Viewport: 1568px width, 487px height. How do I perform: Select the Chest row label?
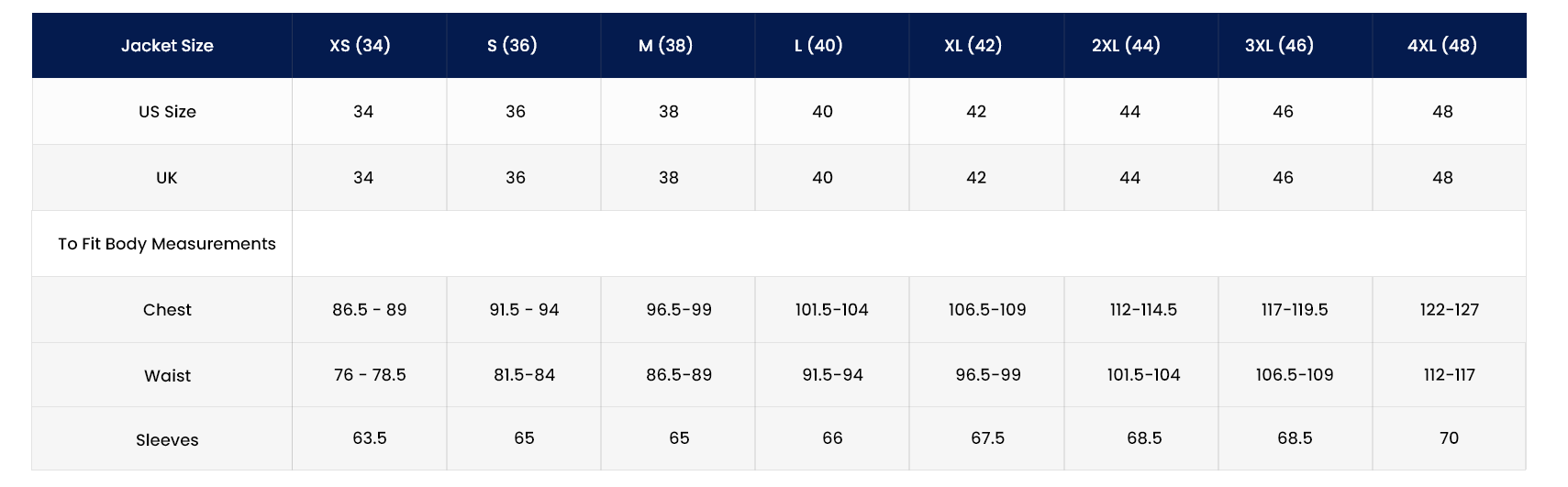click(x=167, y=310)
